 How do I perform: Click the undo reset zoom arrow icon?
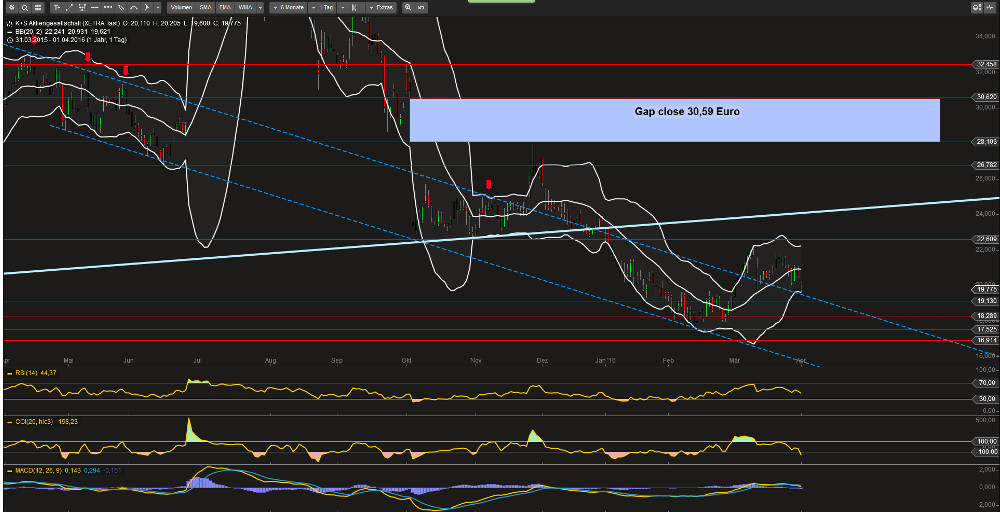click(x=421, y=8)
